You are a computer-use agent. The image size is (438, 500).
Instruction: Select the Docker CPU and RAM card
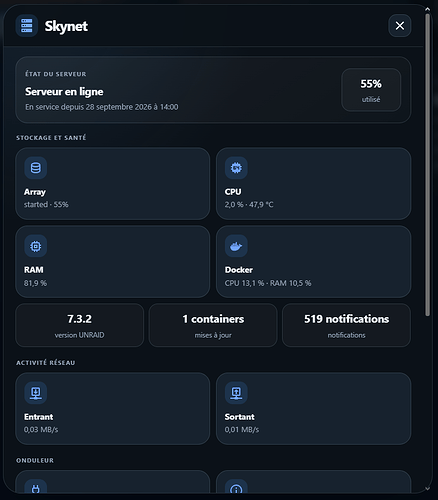313,262
